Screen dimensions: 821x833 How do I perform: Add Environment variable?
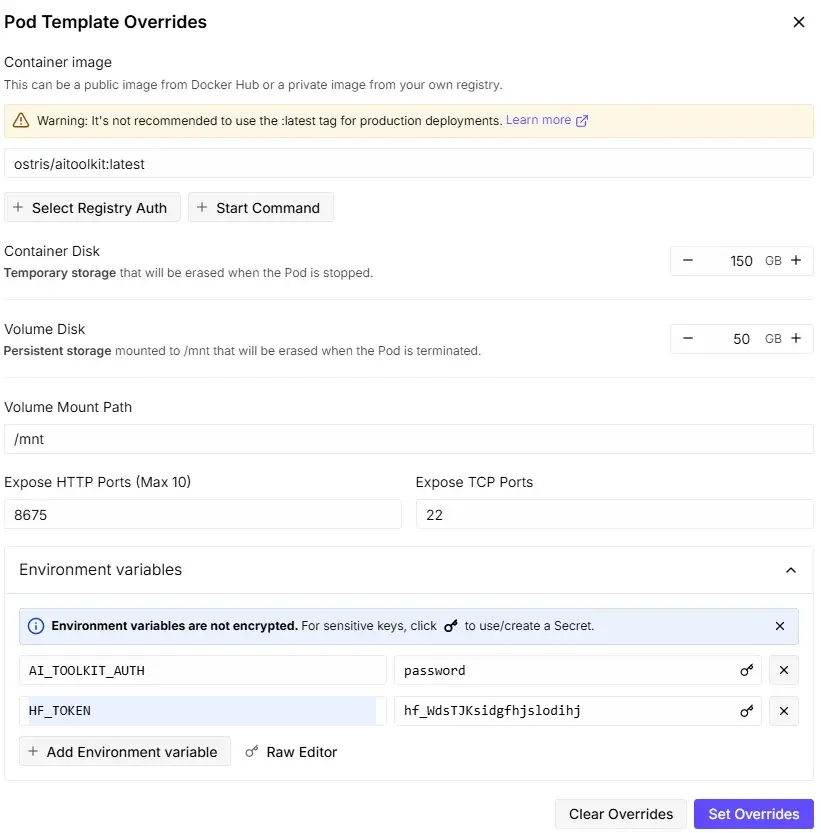coord(125,752)
